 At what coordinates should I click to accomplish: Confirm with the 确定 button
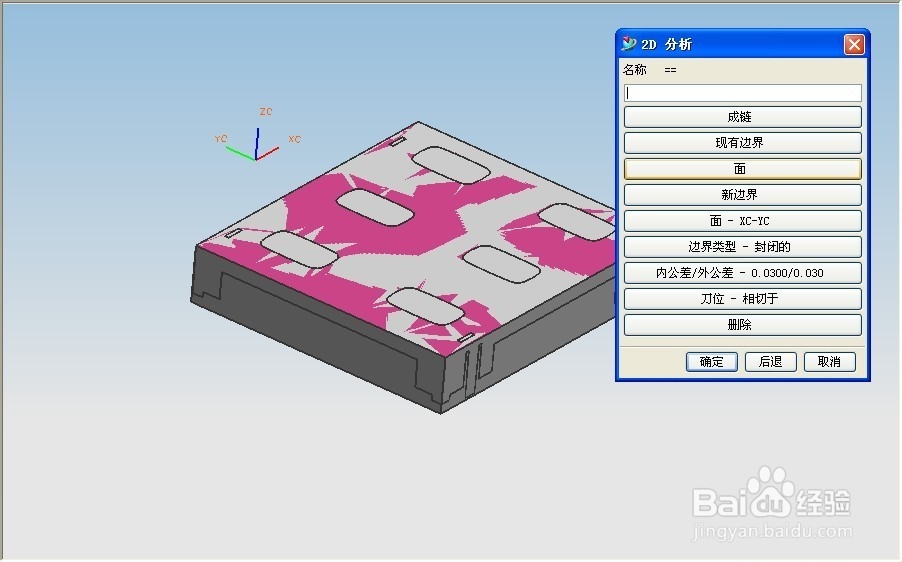pyautogui.click(x=712, y=362)
